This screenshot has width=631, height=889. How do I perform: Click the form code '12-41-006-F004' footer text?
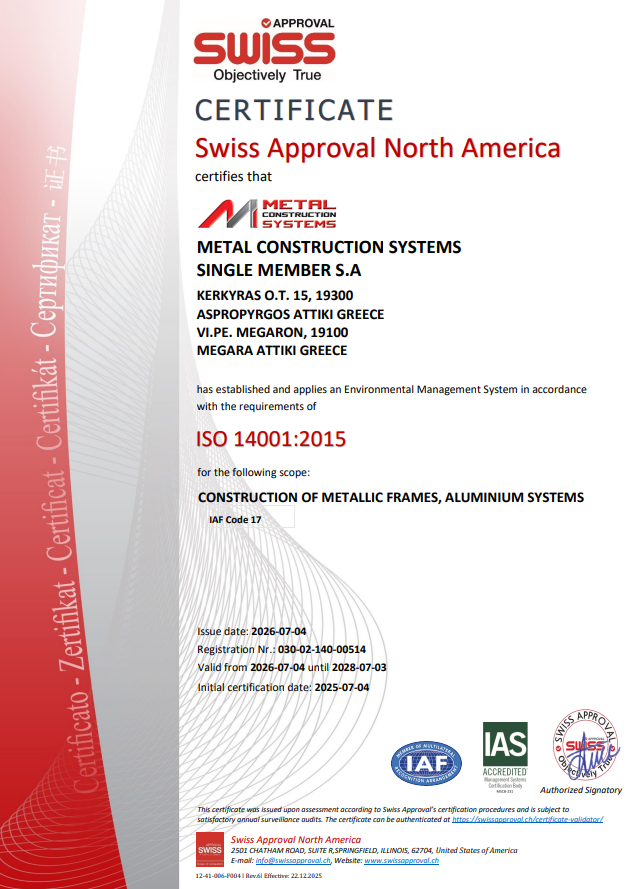point(259,876)
